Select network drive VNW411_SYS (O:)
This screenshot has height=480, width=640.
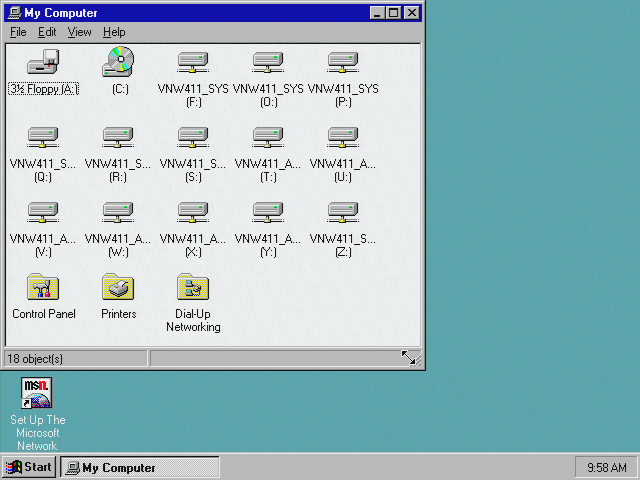tap(268, 62)
